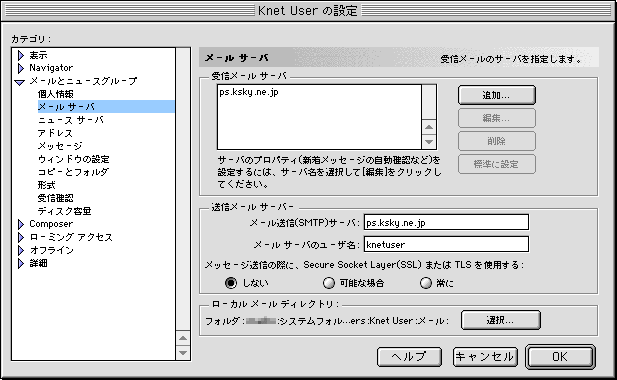Open メッセージ settings
The image size is (617, 380).
[60, 146]
